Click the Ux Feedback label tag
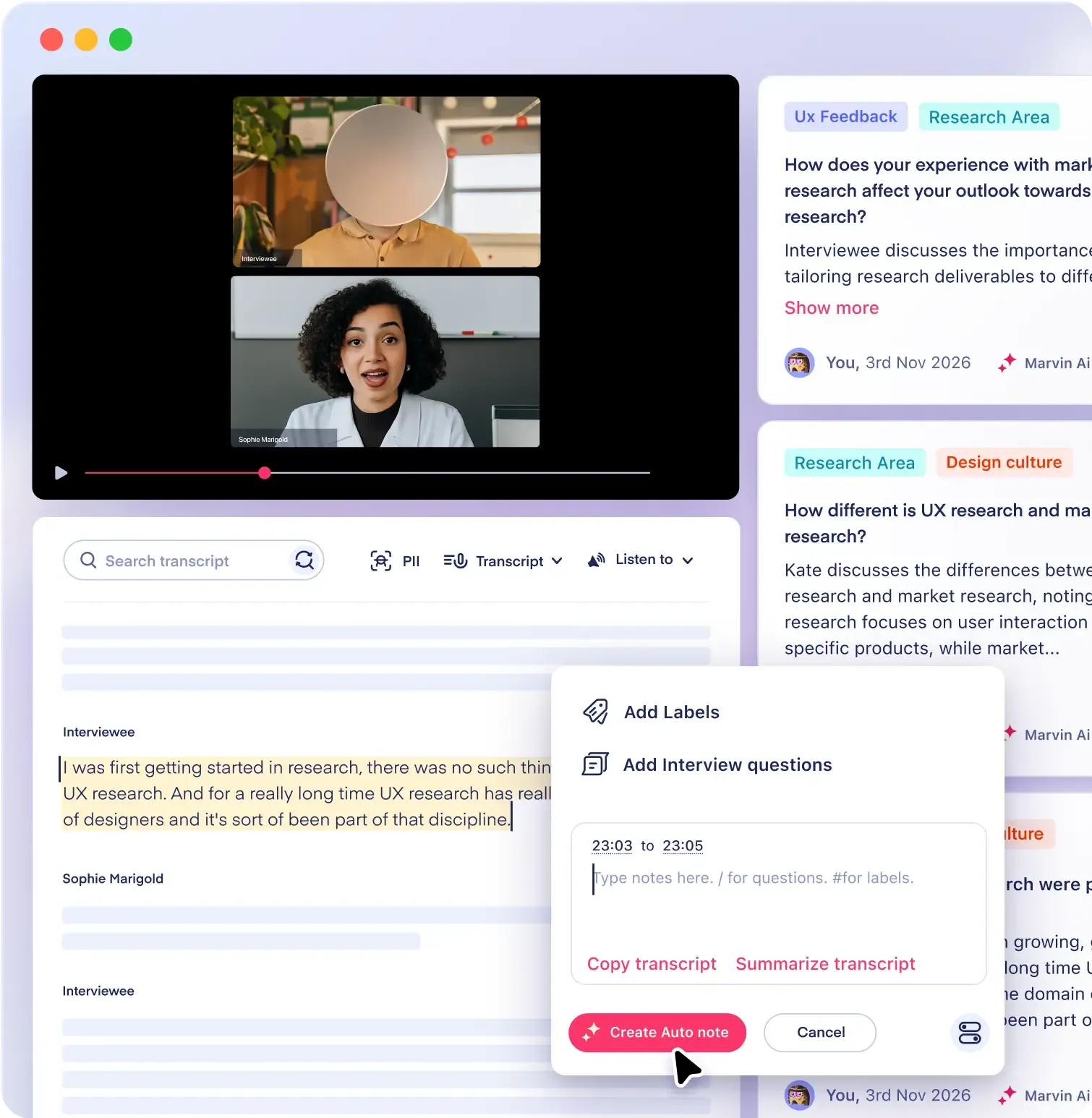This screenshot has height=1118, width=1092. [845, 117]
